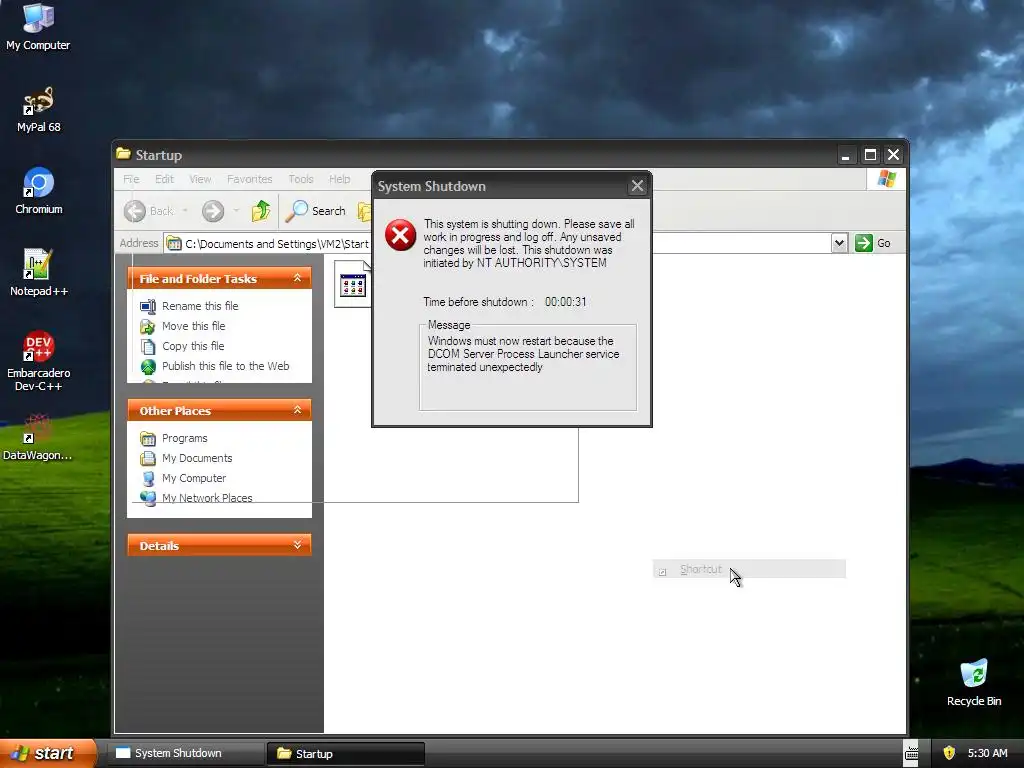
Task: Launch MyPal 68 desktop shortcut
Action: coord(38,110)
